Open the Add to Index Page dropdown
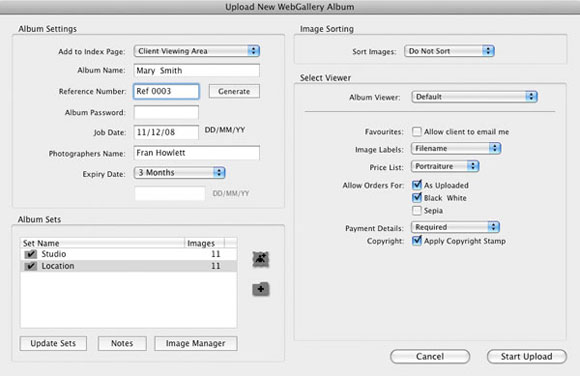The image size is (580, 376). tap(197, 51)
